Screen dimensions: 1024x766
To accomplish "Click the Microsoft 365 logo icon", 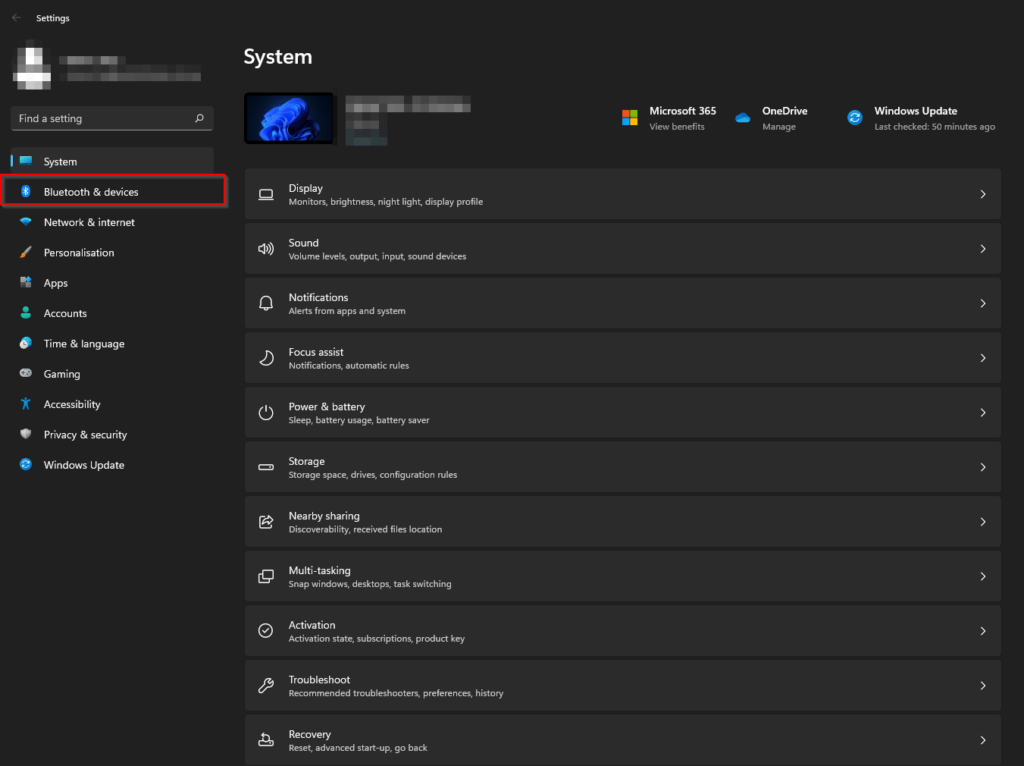I will coord(630,118).
